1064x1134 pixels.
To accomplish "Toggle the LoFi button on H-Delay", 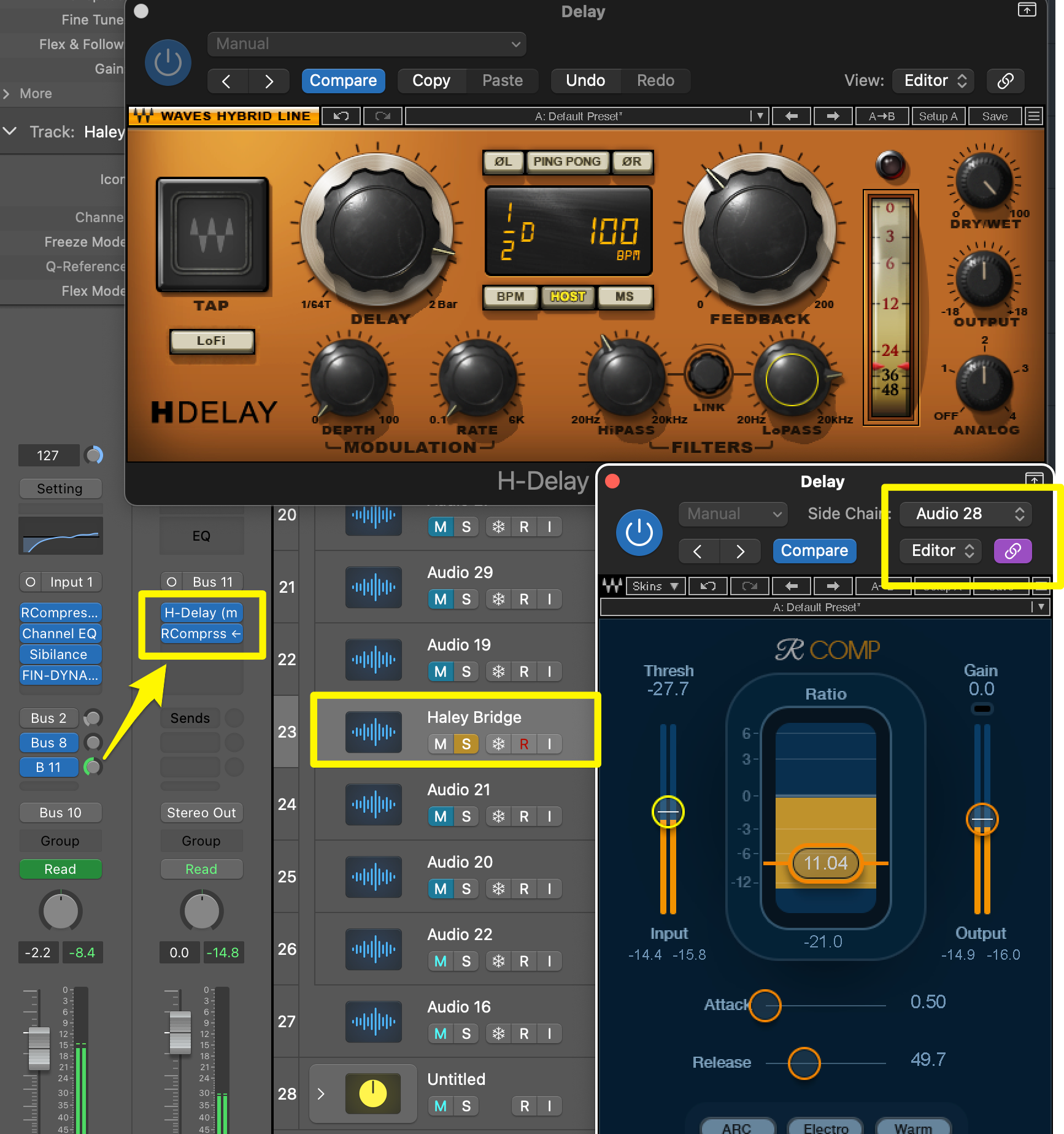I will tap(212, 341).
